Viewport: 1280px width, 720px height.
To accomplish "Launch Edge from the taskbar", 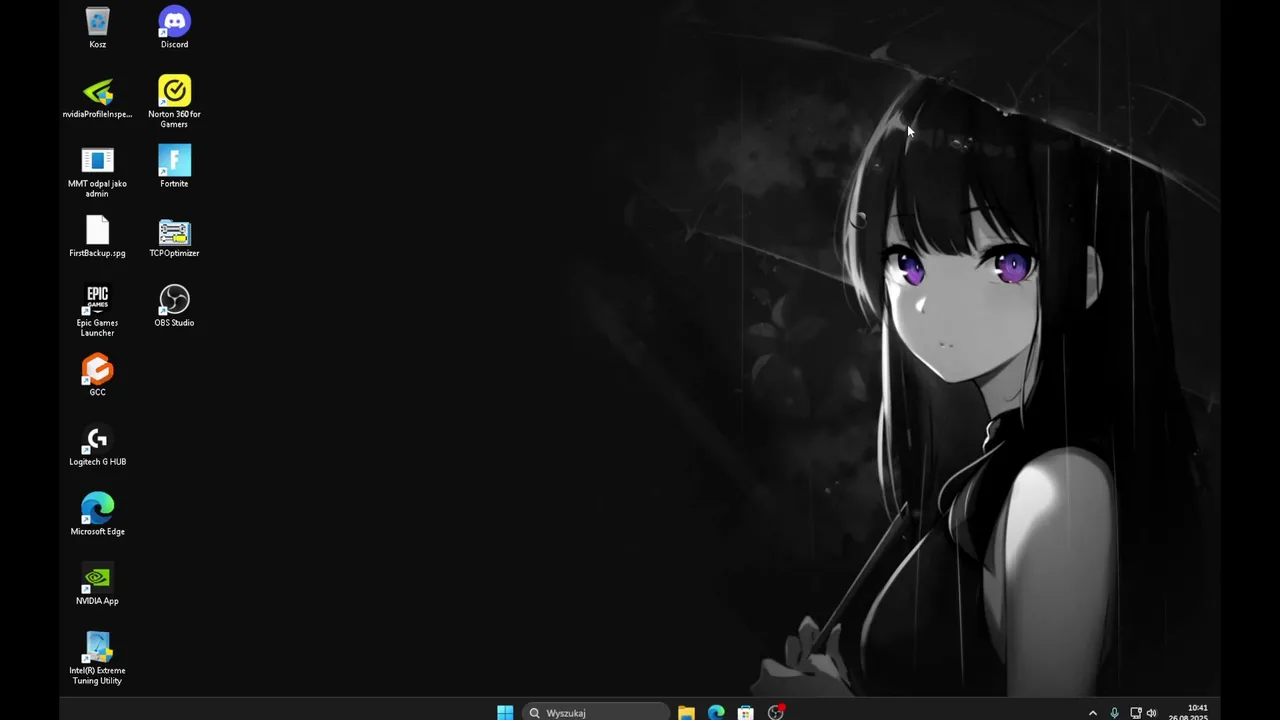I will point(716,712).
